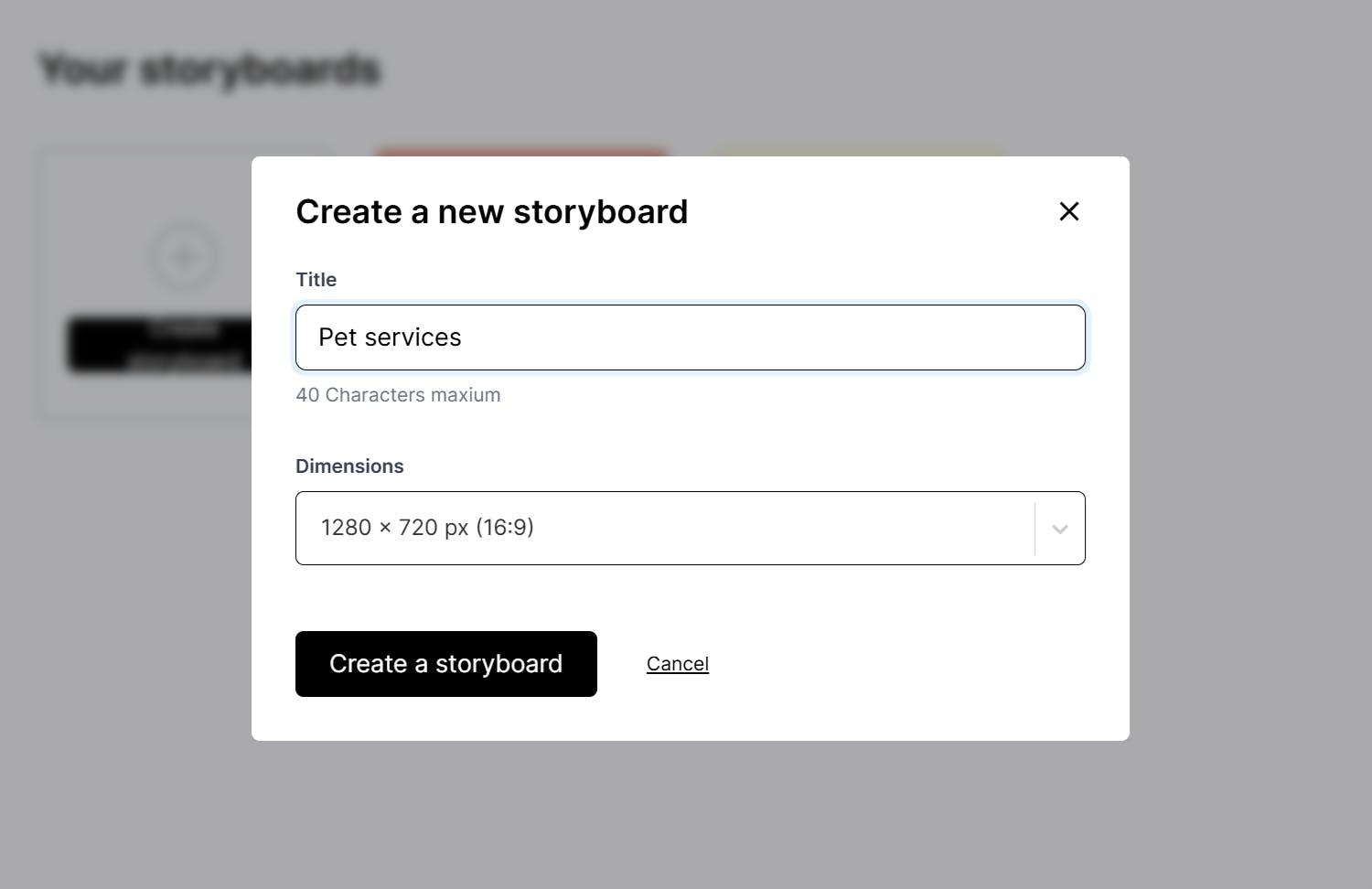The height and width of the screenshot is (889, 1372).
Task: Click the blurred black button behind the dialog
Action: click(x=160, y=345)
